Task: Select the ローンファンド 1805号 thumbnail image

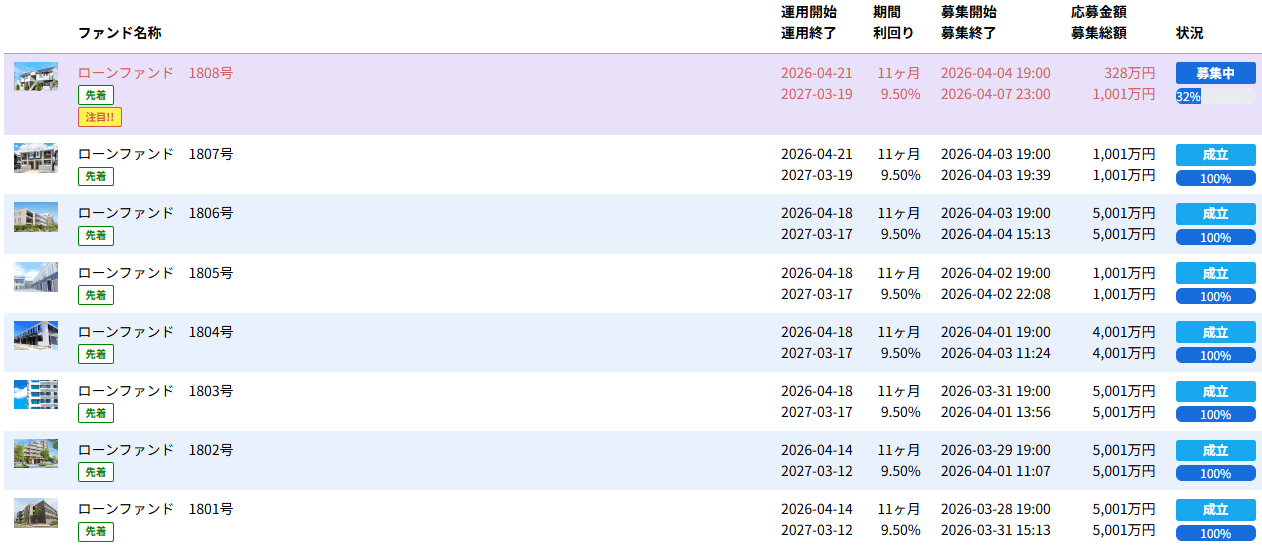Action: click(35, 277)
